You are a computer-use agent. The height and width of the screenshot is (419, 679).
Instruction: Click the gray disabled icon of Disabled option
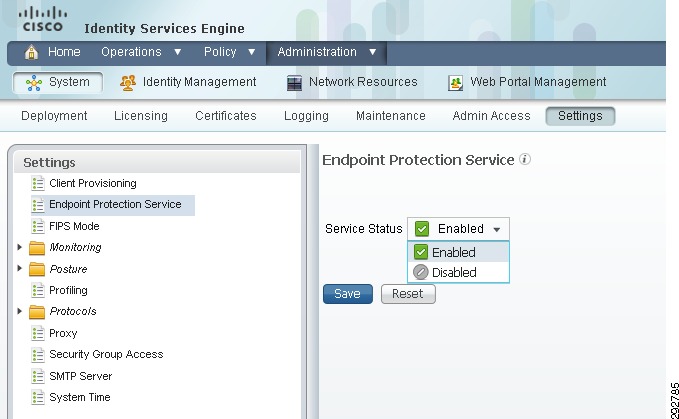(x=420, y=272)
